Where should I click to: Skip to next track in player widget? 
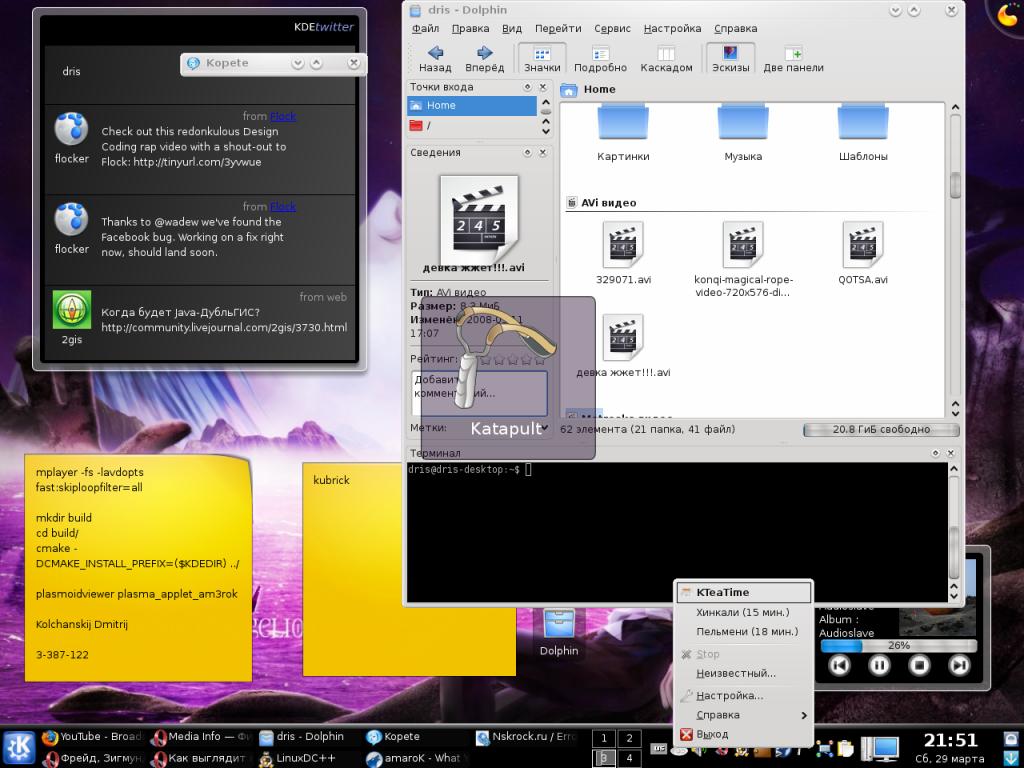959,665
